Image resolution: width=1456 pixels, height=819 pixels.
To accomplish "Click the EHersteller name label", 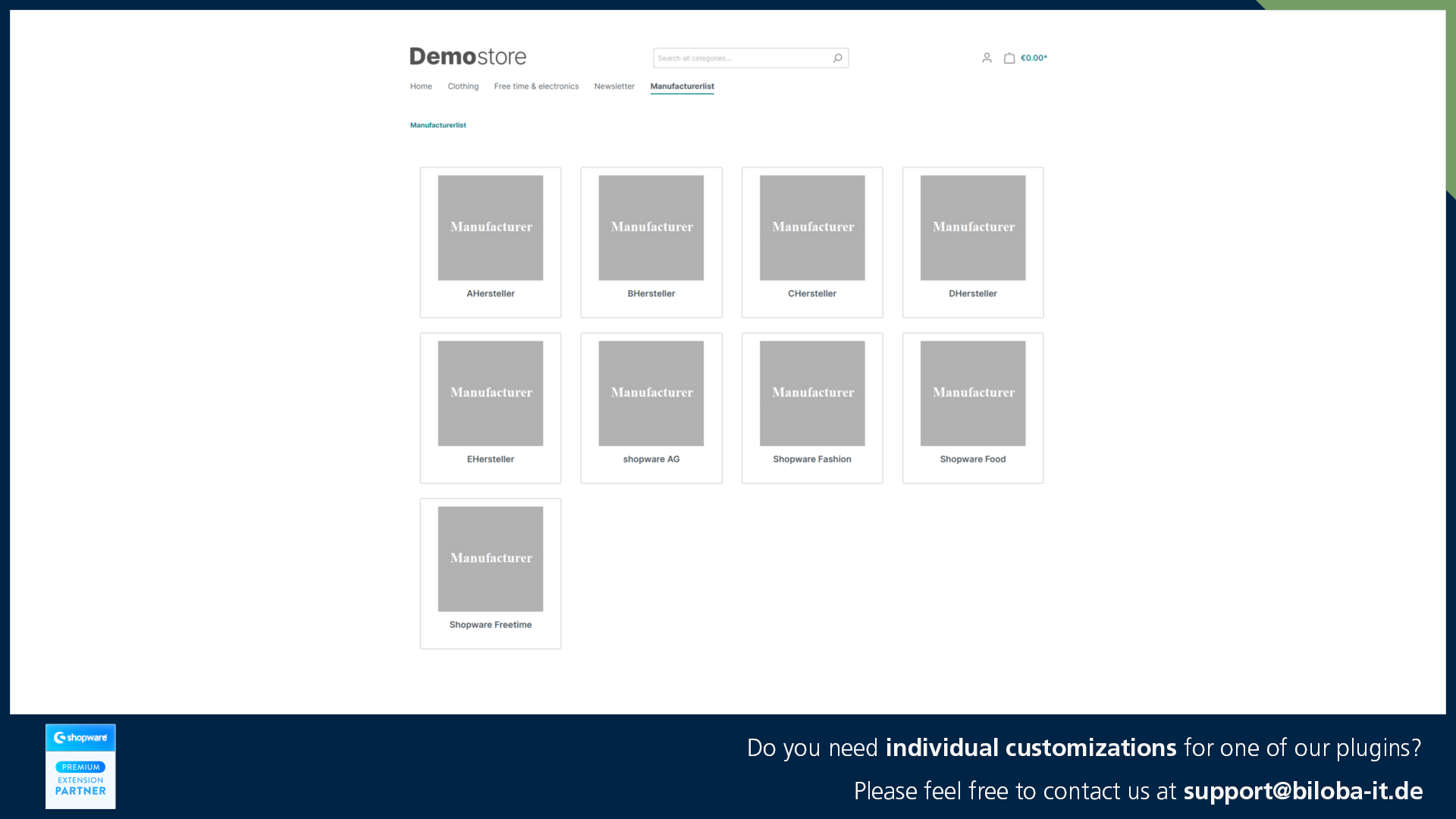I will (491, 459).
